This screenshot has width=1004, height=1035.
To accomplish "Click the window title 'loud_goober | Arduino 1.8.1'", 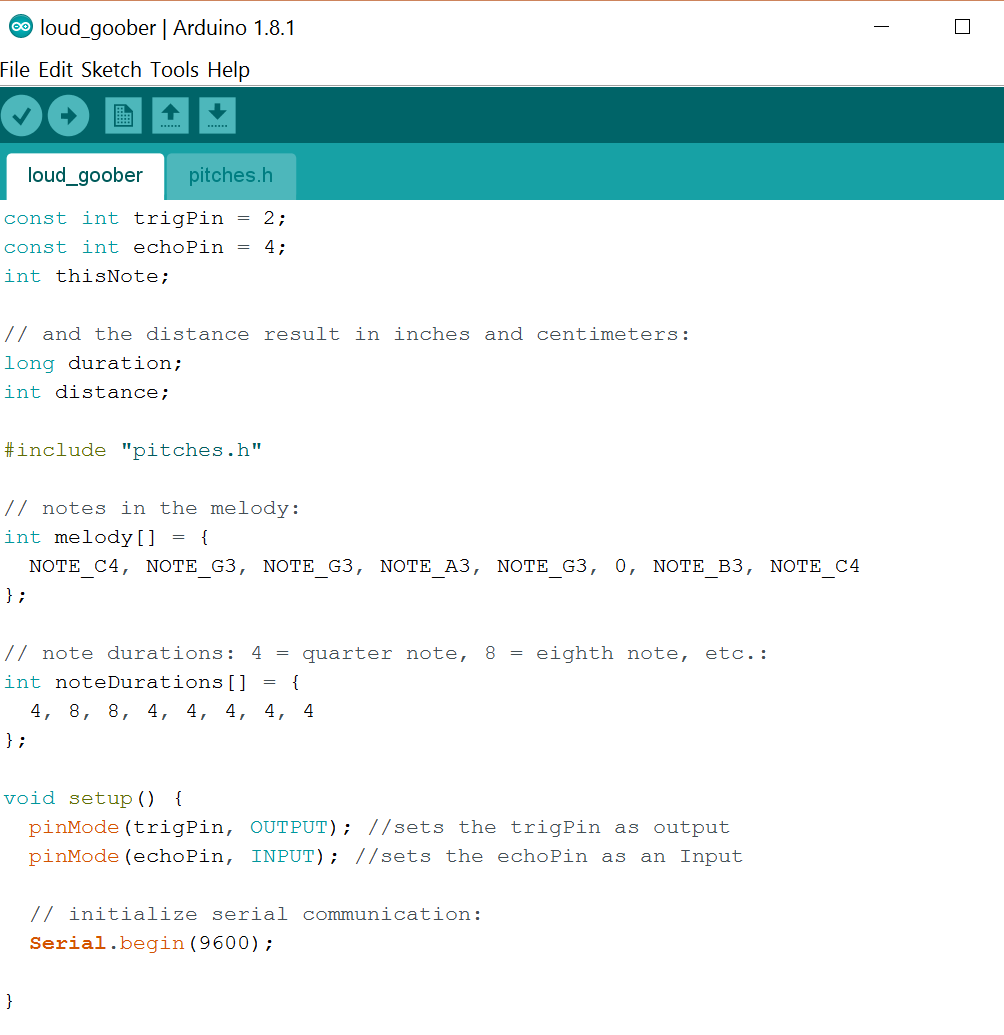I will tap(168, 28).
